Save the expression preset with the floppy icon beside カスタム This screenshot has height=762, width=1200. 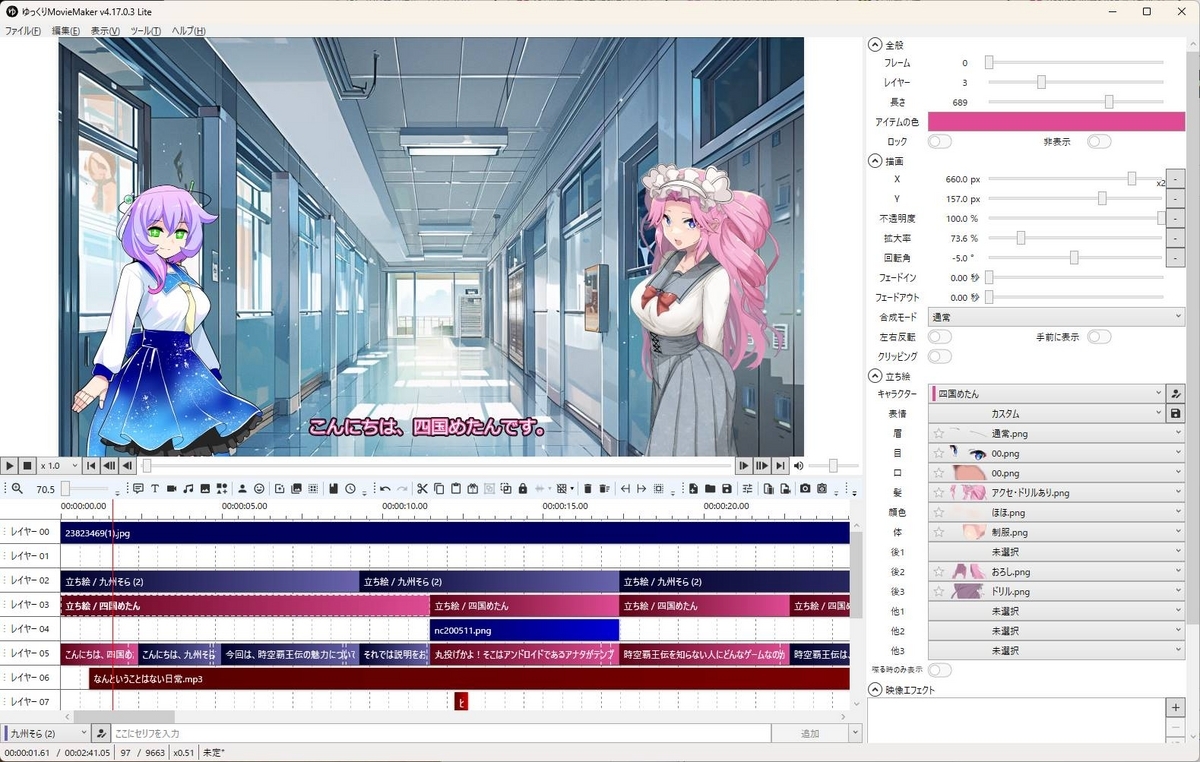pos(1176,413)
